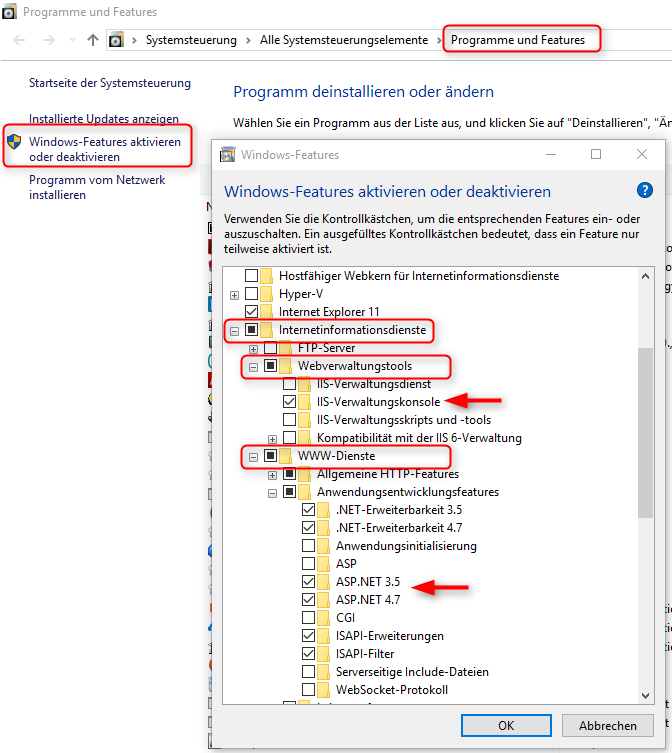
Task: Click the Forward arrow in navigation bar
Action: pyautogui.click(x=49, y=40)
